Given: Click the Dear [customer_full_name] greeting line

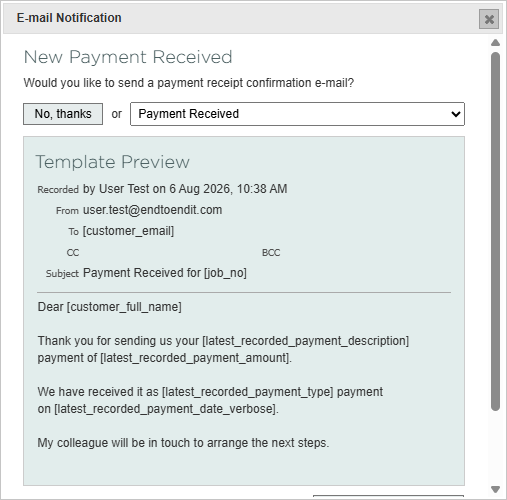Looking at the screenshot, I should [x=110, y=307].
